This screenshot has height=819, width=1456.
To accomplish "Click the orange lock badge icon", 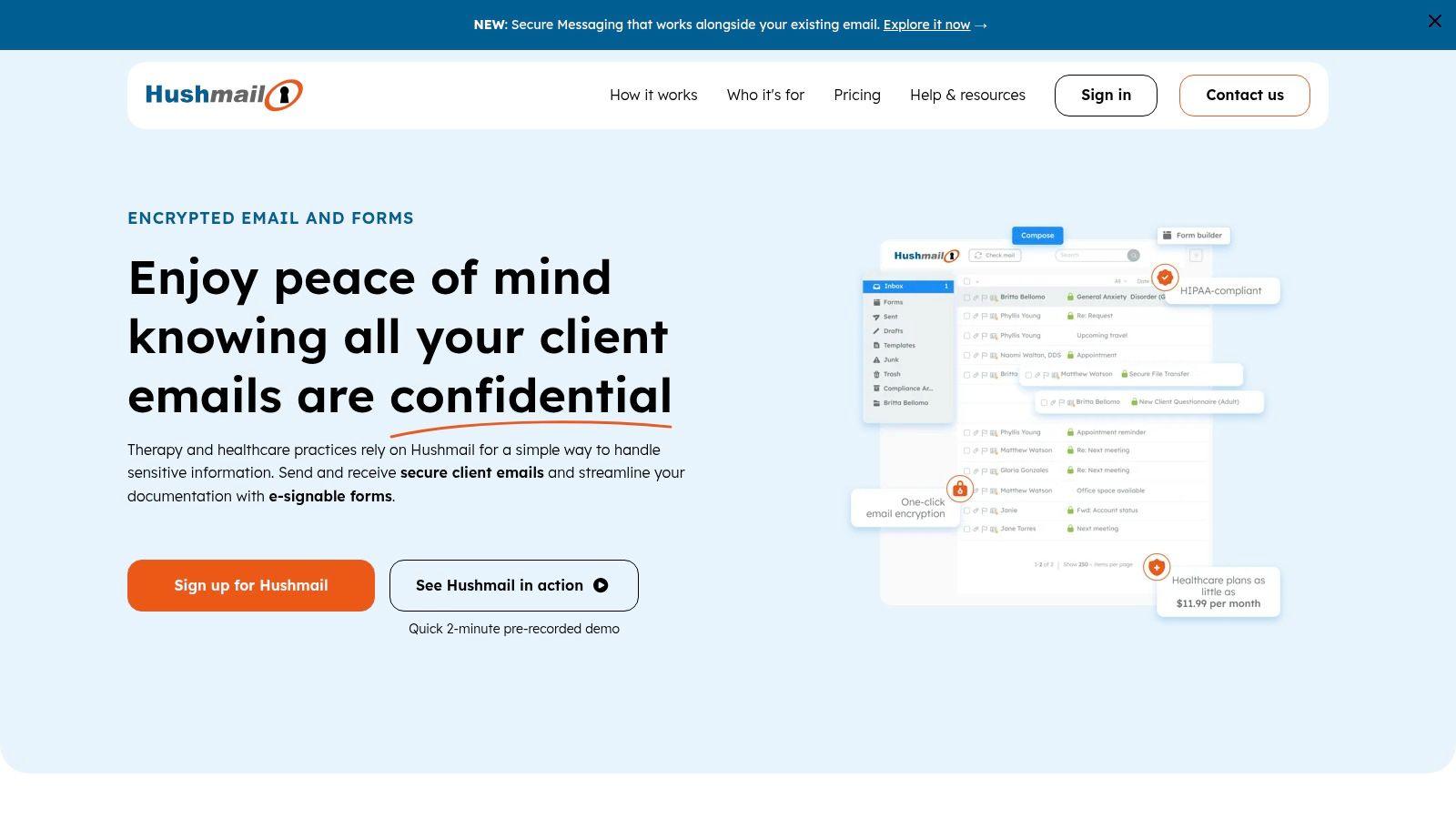I will click(959, 489).
